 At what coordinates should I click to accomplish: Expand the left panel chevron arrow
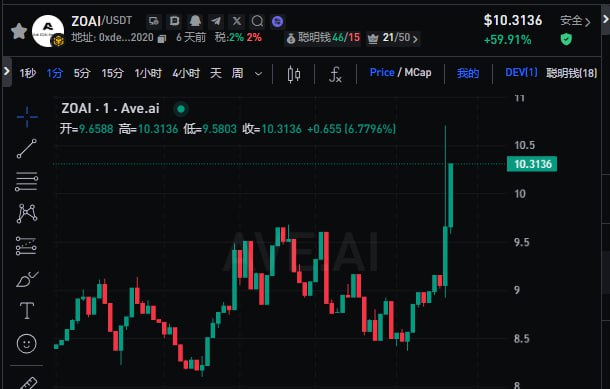coord(7,71)
